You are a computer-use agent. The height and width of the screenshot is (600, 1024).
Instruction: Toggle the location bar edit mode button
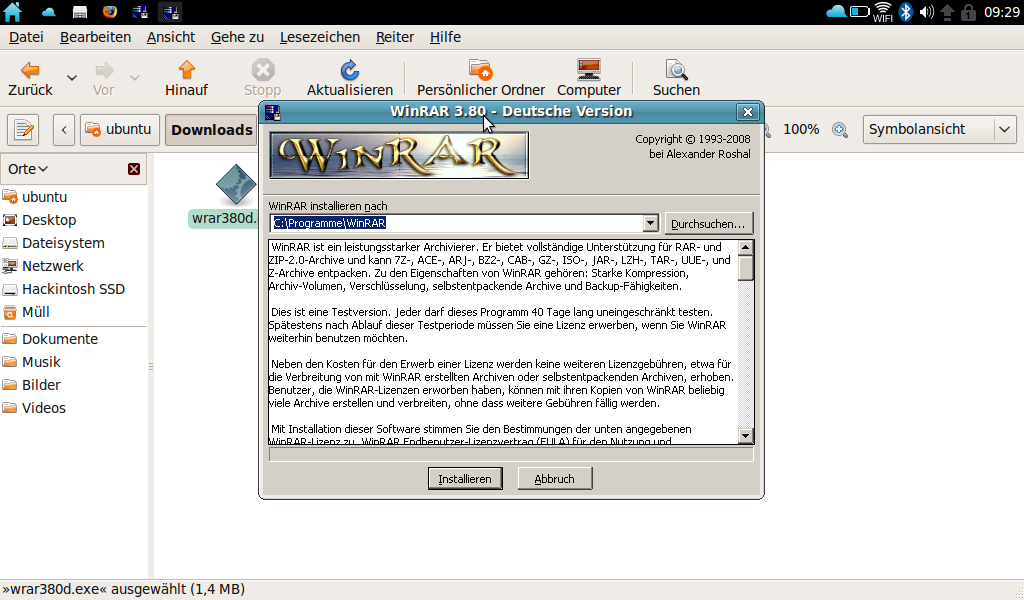23,129
